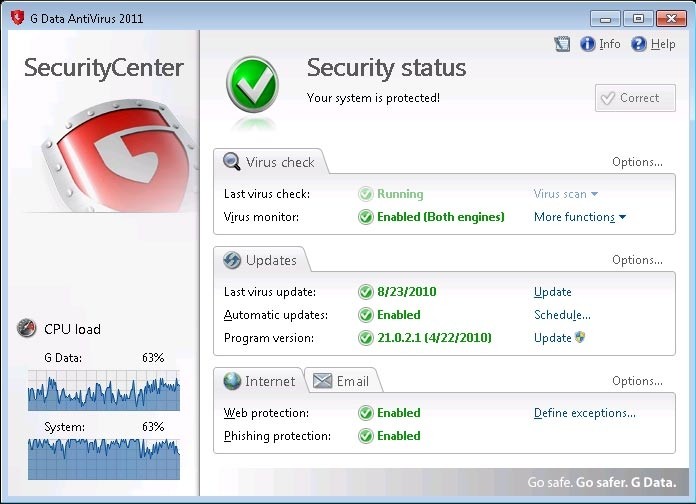Click the Help text link

tap(663, 44)
